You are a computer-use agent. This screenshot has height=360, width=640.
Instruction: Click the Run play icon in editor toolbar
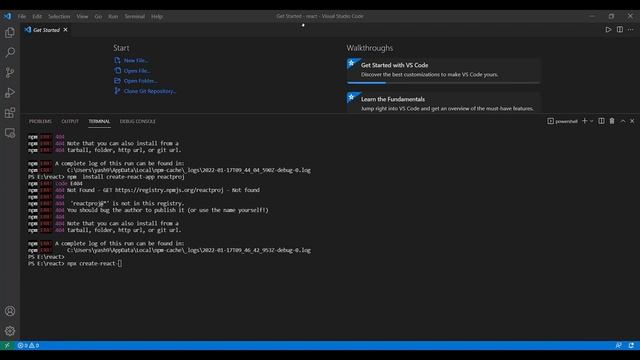(x=608, y=29)
